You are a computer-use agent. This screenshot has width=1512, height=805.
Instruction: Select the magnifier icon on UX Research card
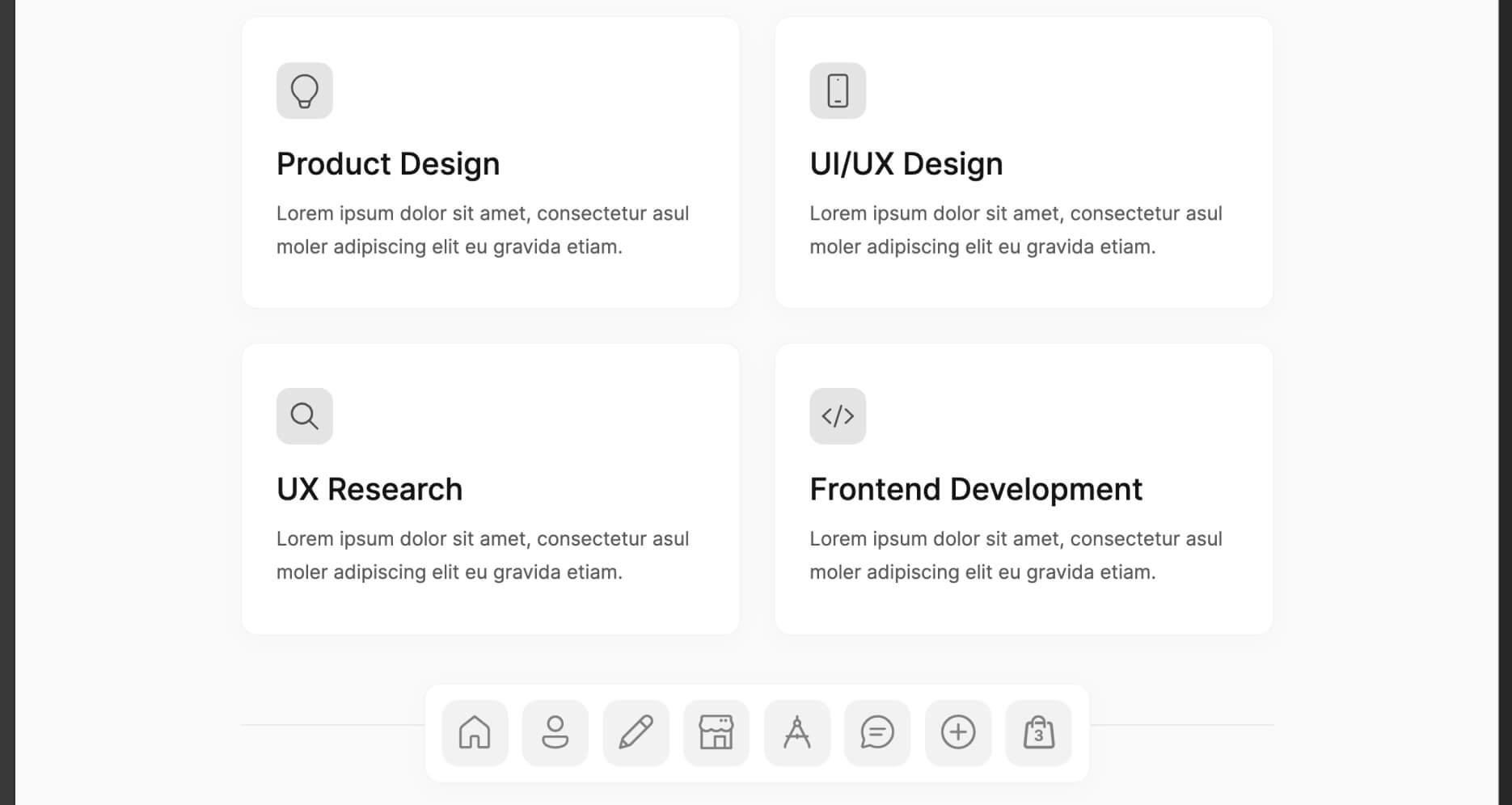click(304, 415)
